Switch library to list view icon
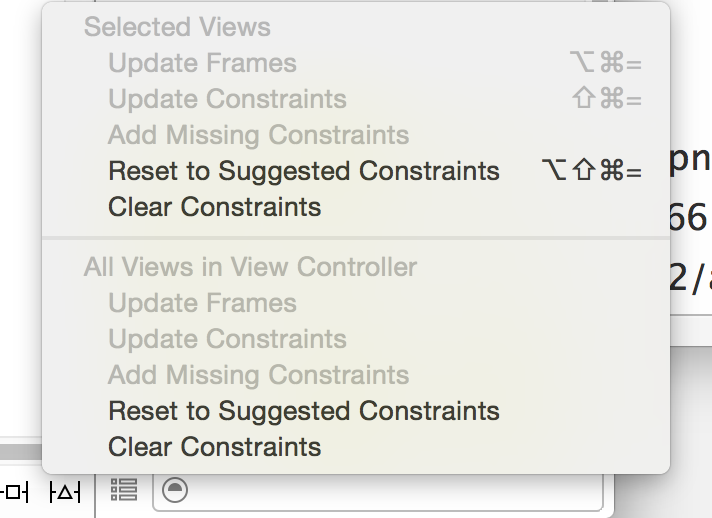 coord(124,490)
